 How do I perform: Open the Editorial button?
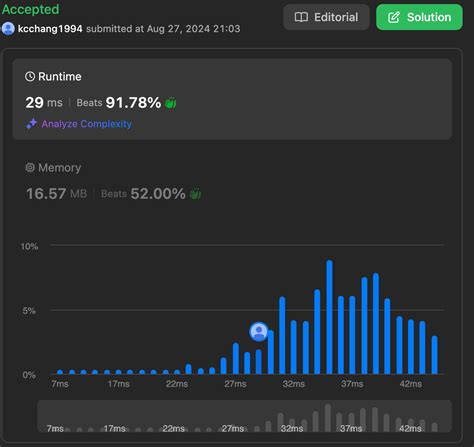coord(326,17)
